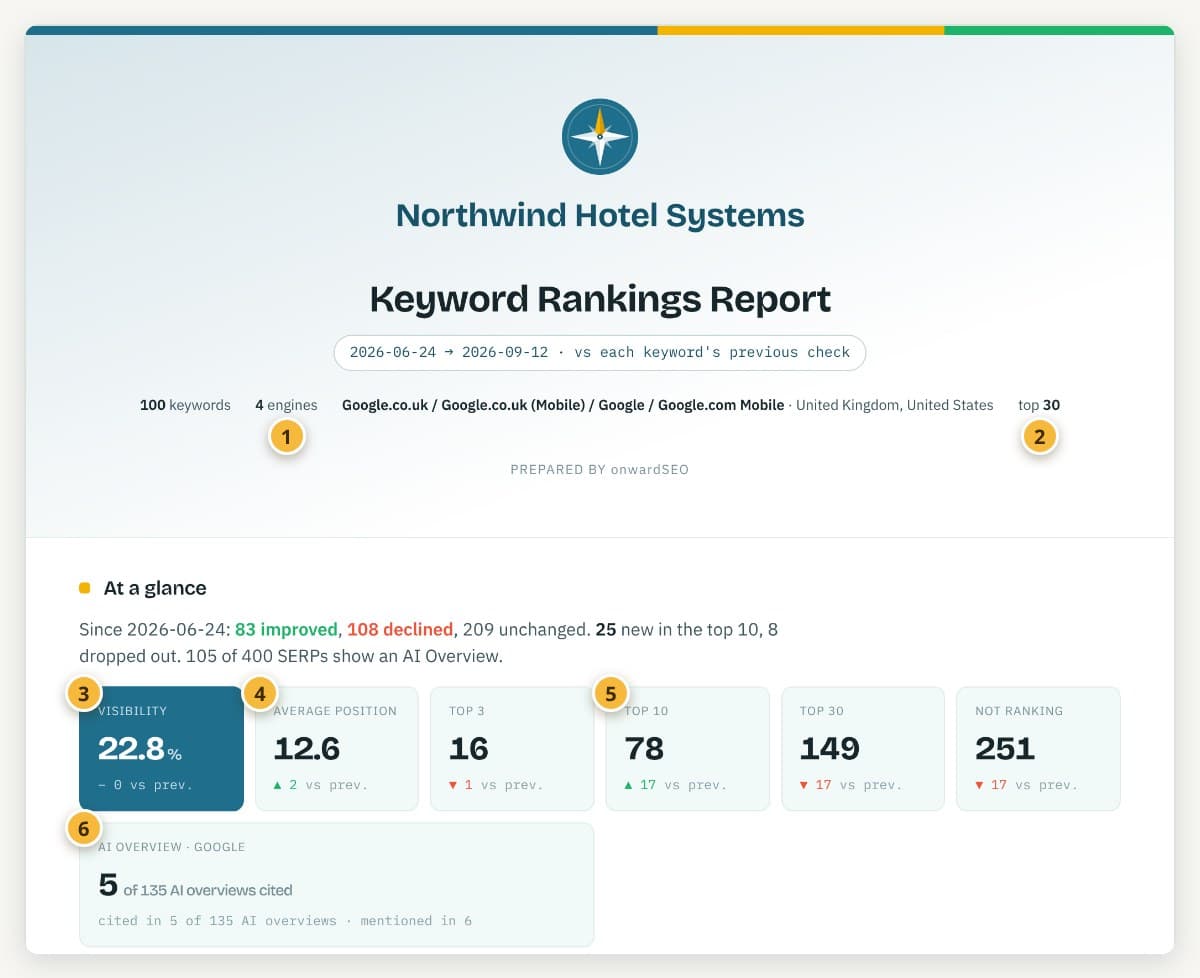This screenshot has height=978, width=1200.
Task: Select the date range pill 2026-06-24 → 2026-09-12
Action: click(x=600, y=352)
